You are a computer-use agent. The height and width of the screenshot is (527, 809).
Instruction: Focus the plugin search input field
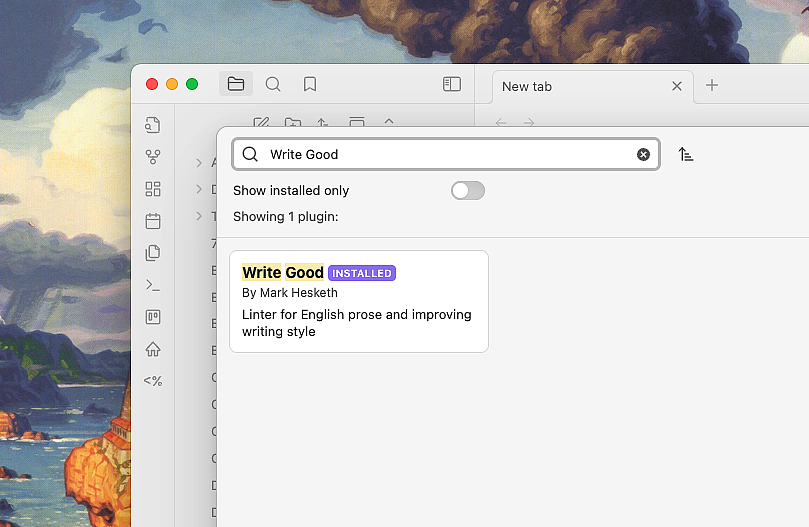click(x=446, y=154)
